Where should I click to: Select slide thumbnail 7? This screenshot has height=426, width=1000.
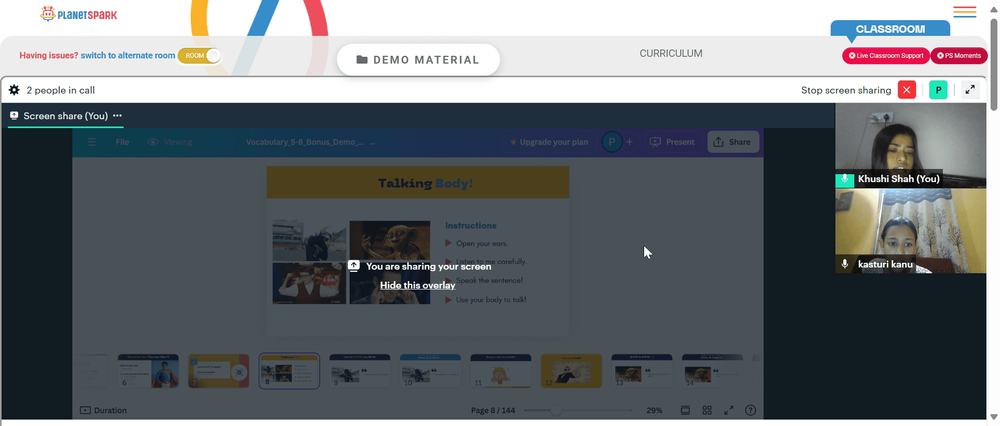218,371
